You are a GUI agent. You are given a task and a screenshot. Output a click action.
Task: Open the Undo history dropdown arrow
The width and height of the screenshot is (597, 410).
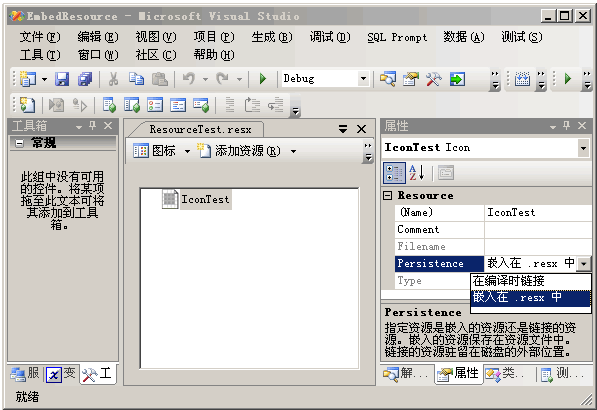205,80
